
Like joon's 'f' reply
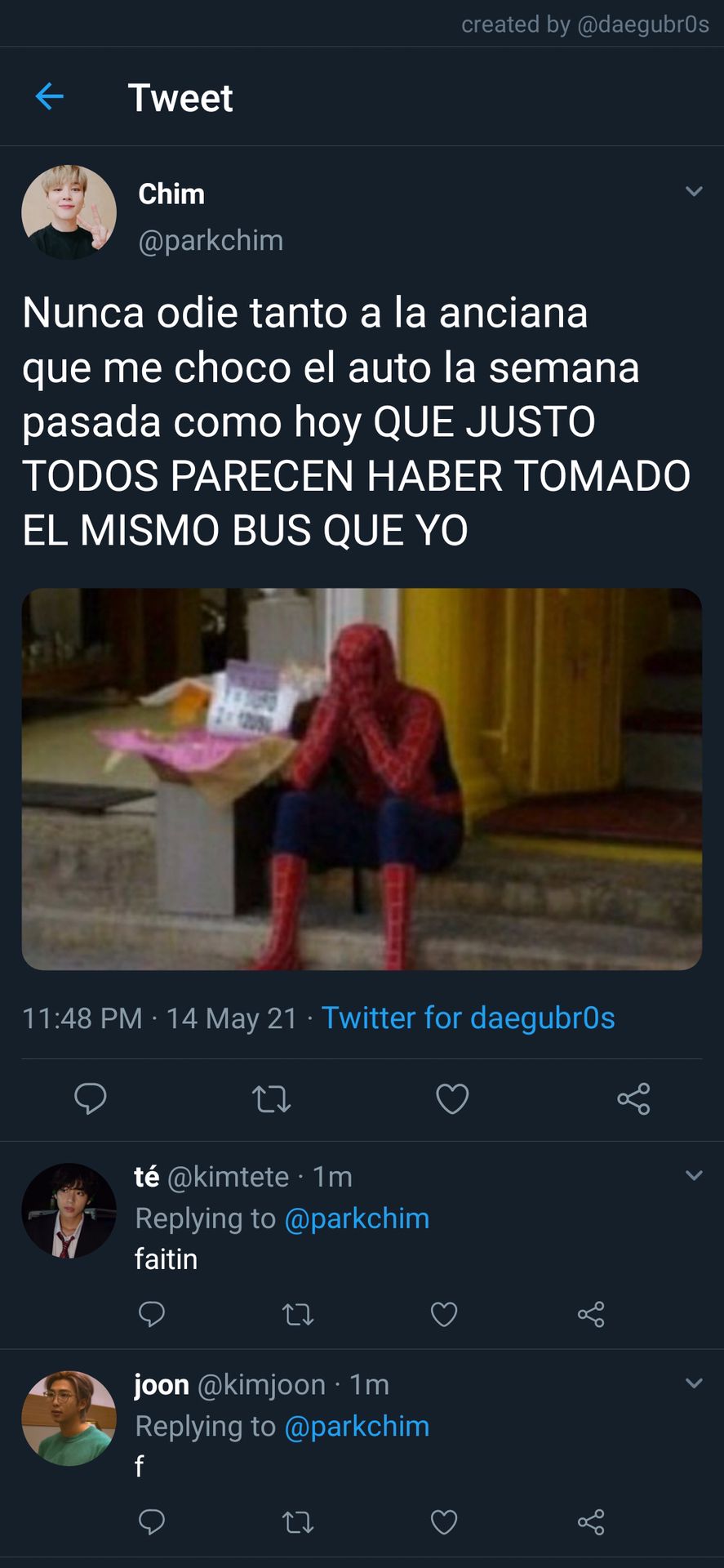pyautogui.click(x=444, y=1522)
